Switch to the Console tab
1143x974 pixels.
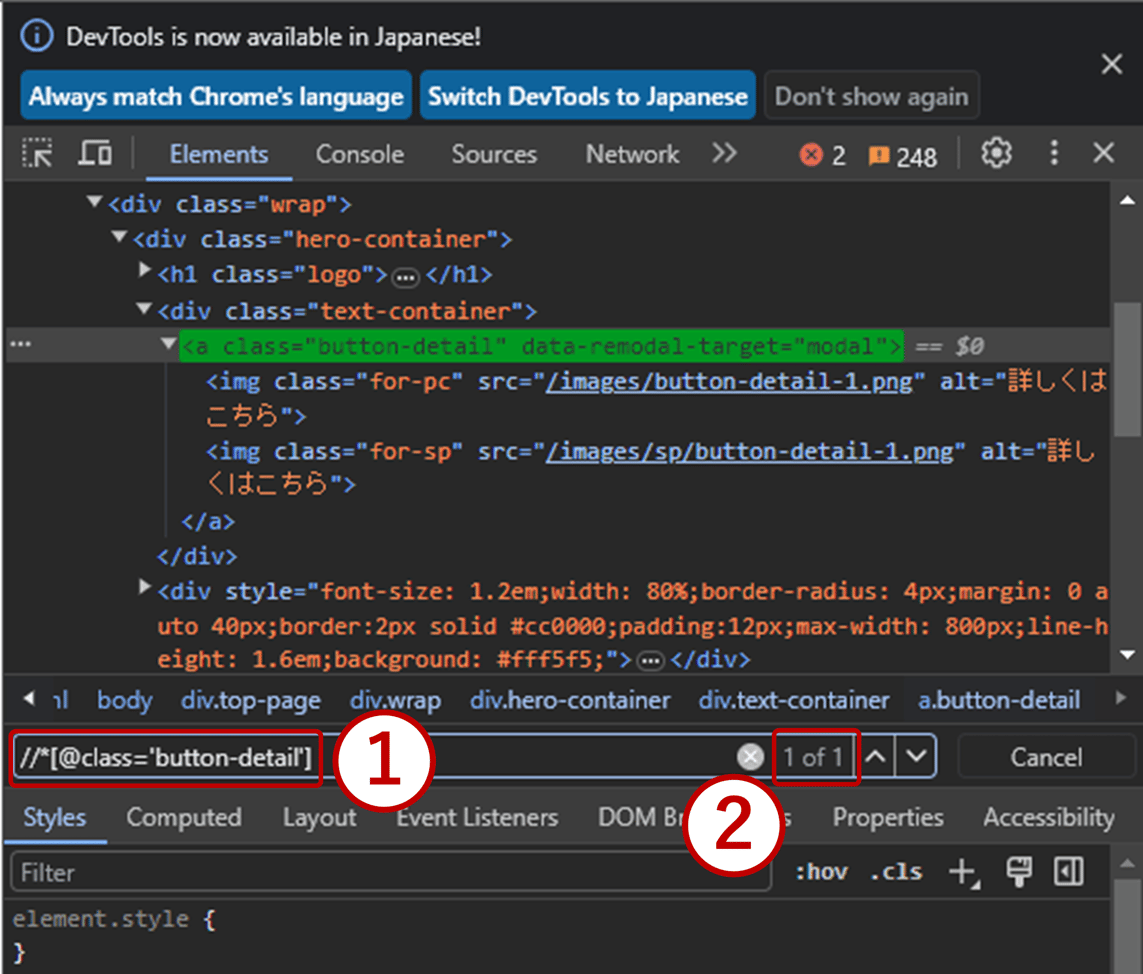click(360, 154)
